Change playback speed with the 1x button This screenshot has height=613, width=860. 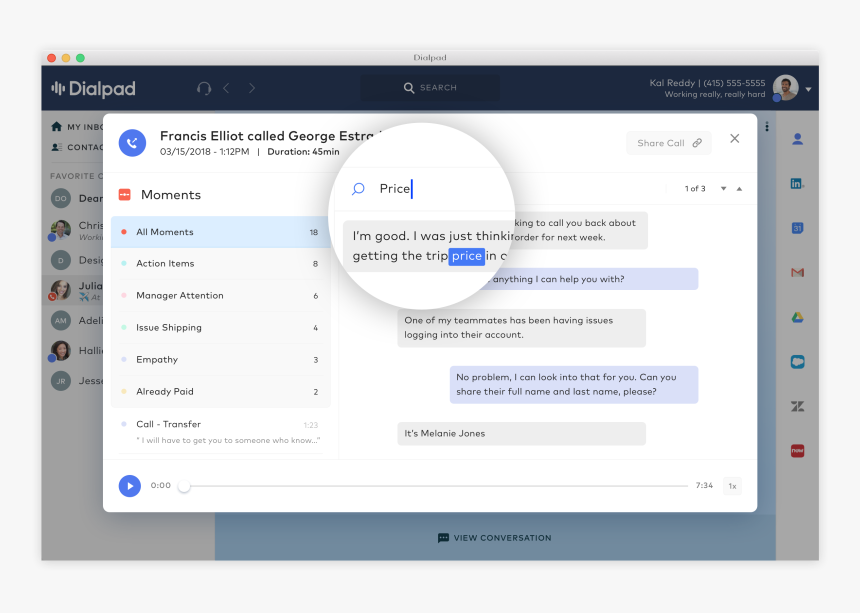click(x=732, y=486)
